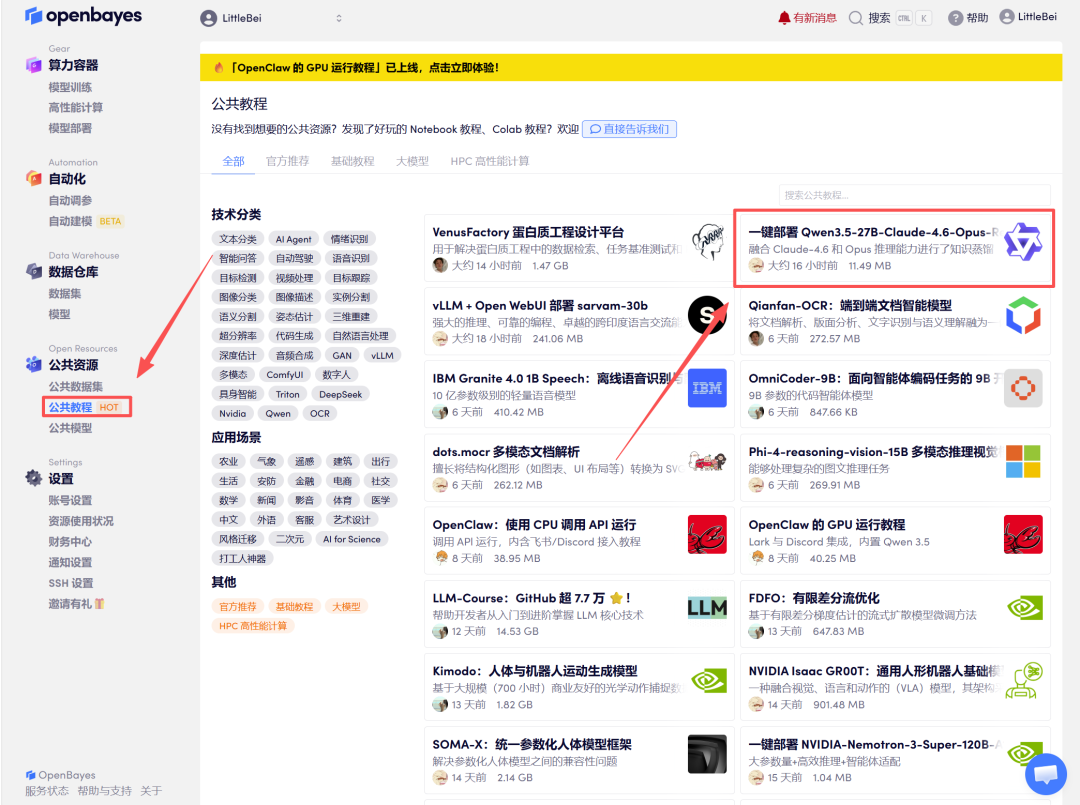Open 模型训练 in the sidebar
This screenshot has width=1080, height=805.
click(70, 87)
